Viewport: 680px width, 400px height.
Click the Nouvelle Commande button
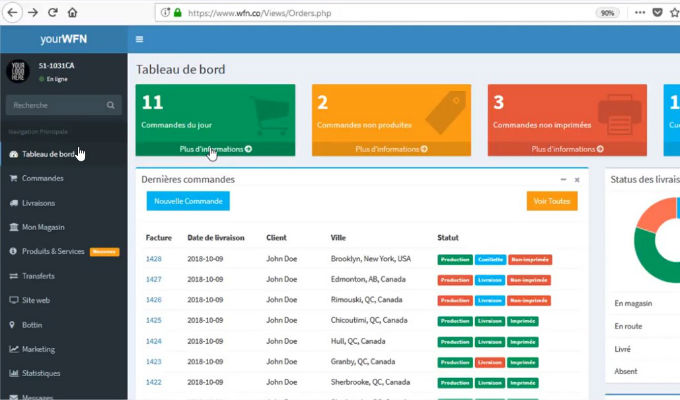coord(188,201)
